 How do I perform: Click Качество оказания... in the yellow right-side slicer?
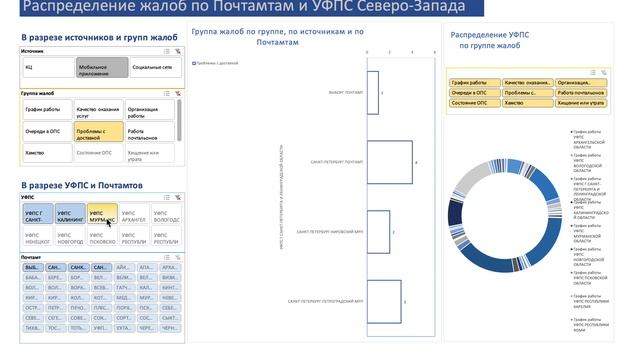[528, 83]
